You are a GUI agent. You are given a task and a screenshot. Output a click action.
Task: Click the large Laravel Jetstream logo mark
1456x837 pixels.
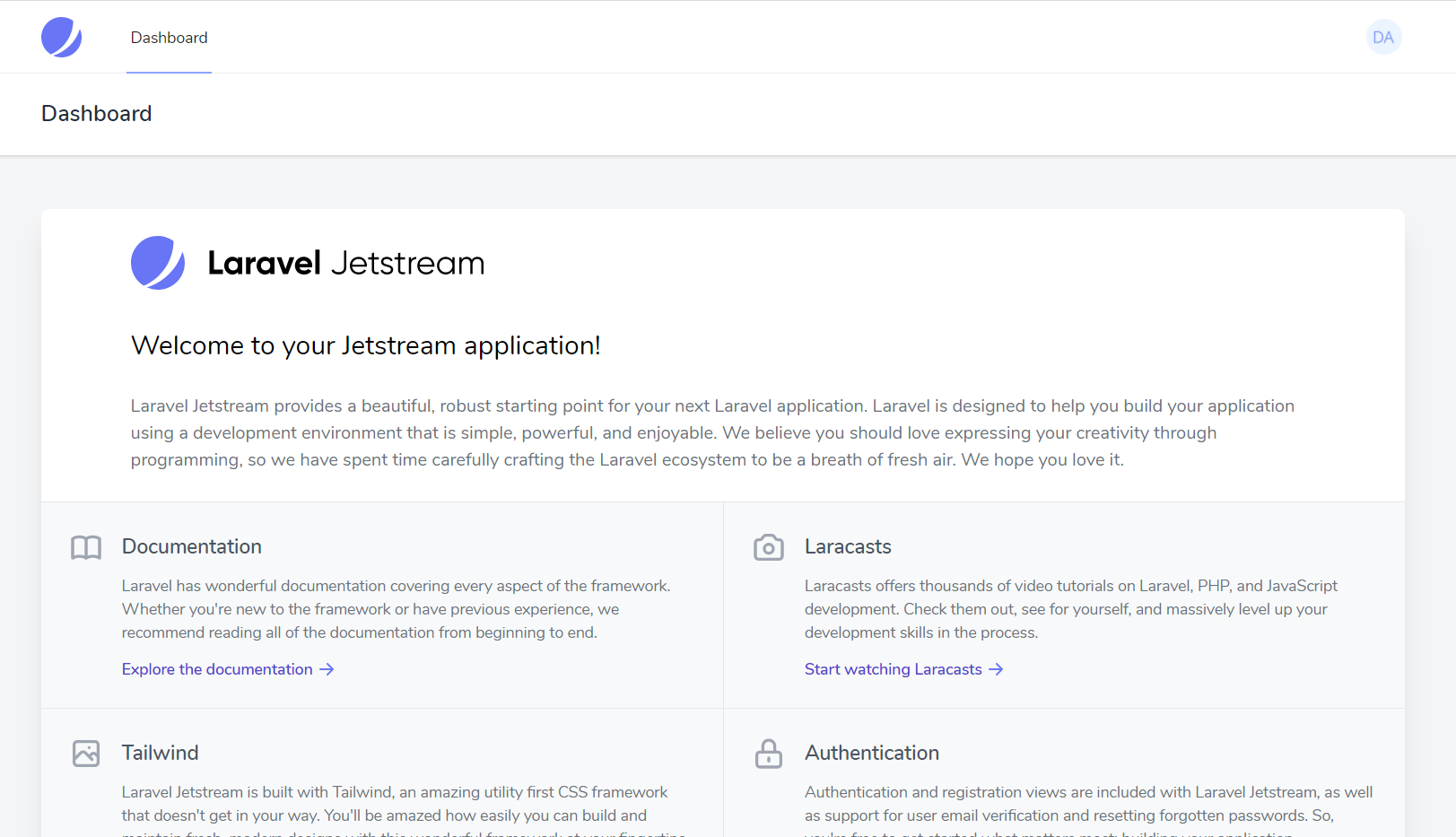pyautogui.click(x=158, y=263)
